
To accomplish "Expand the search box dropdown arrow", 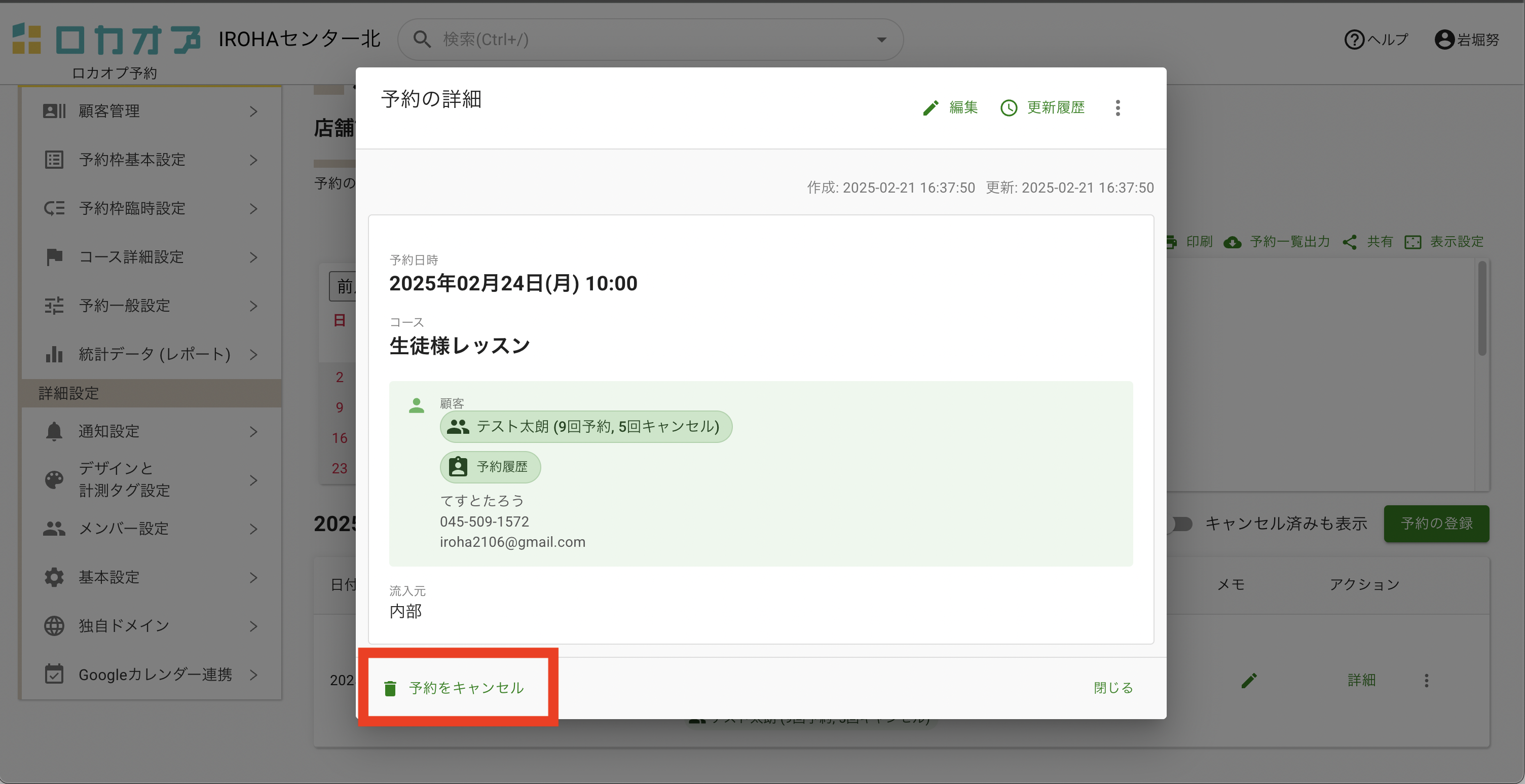I will (x=881, y=40).
